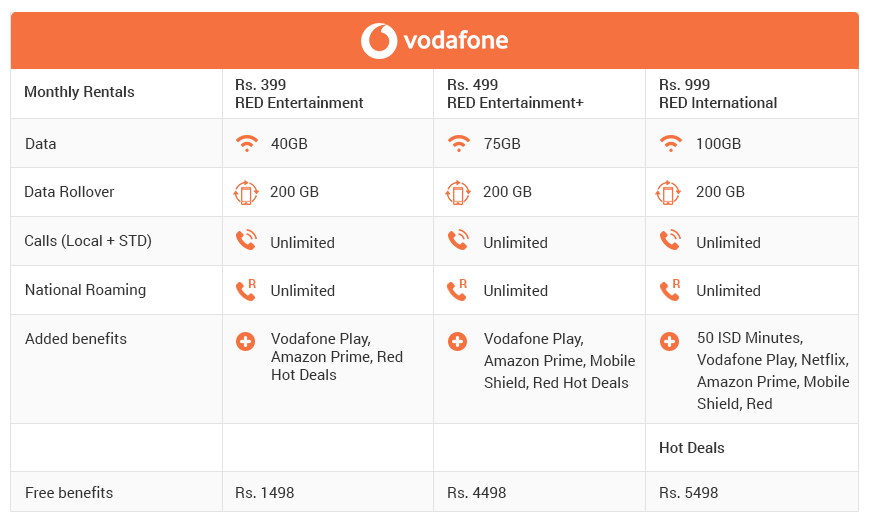Click the plus icon in RED Entertainment+ benefits
Image resolution: width=869 pixels, height=522 pixels.
click(457, 341)
